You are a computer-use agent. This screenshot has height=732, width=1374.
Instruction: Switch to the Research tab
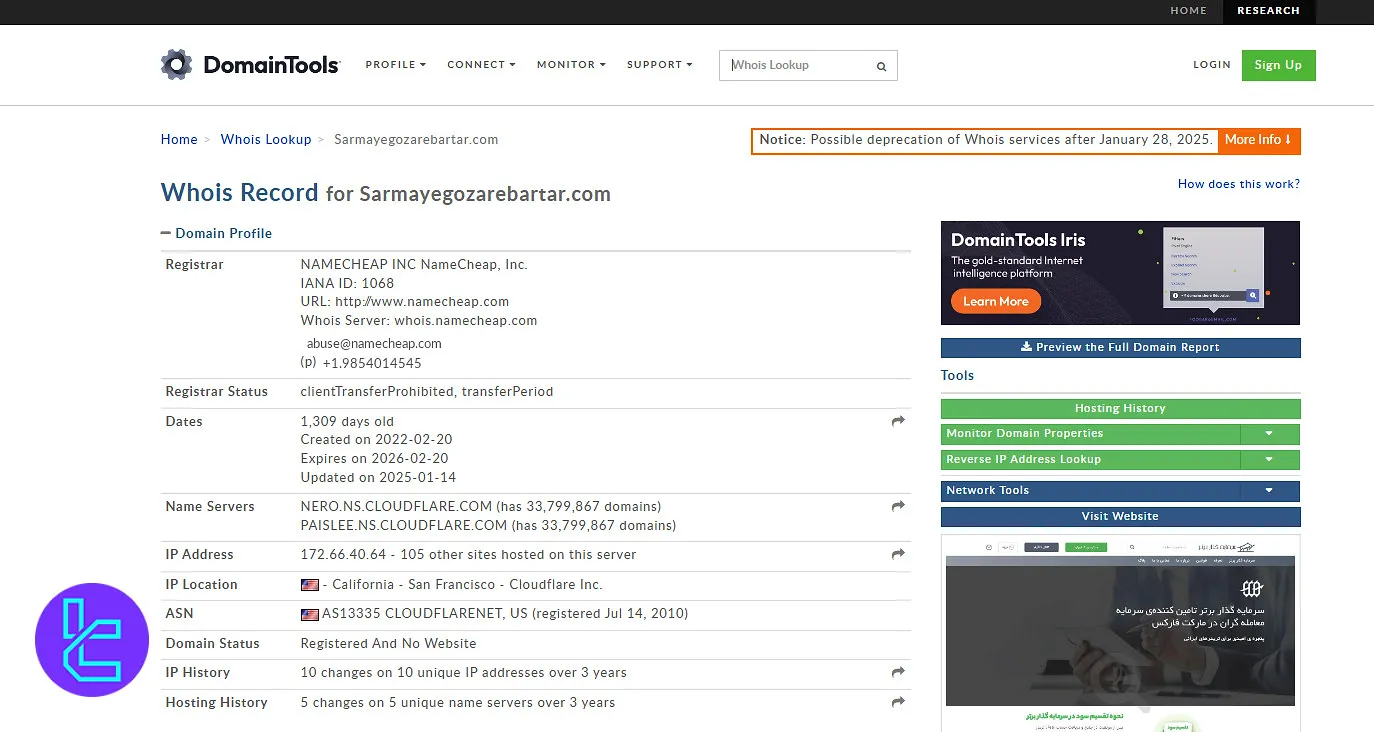tap(1267, 11)
